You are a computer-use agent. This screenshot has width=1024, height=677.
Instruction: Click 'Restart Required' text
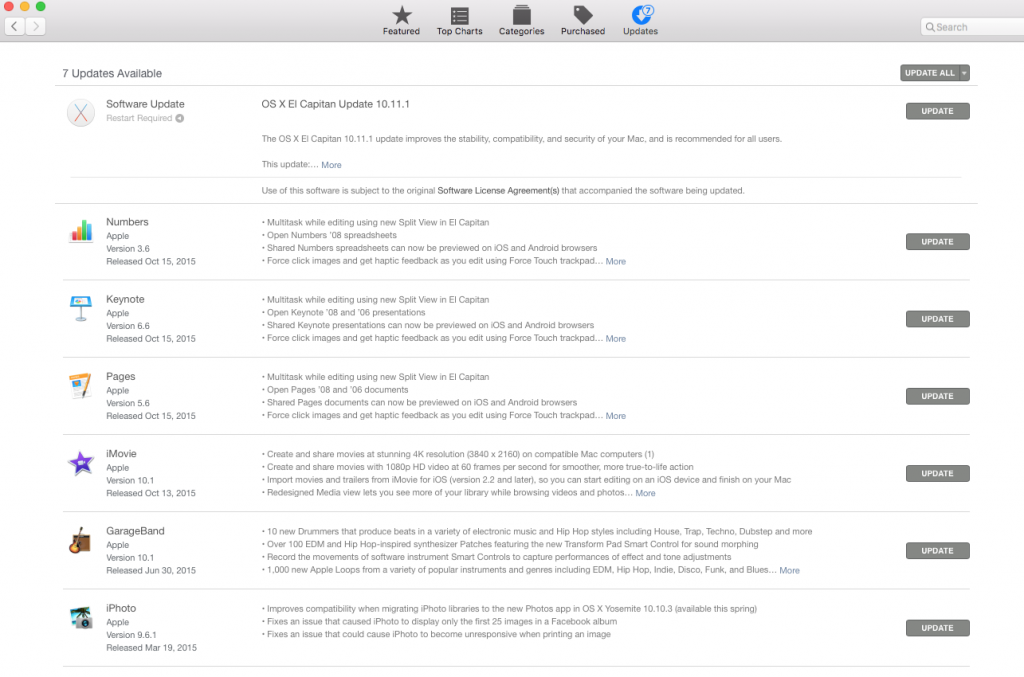pyautogui.click(x=139, y=118)
